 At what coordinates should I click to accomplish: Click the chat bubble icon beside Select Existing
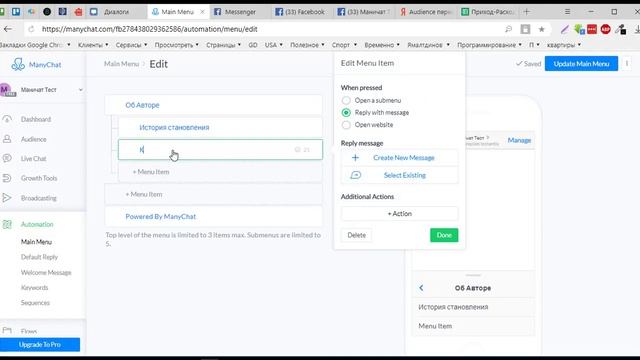coord(356,175)
